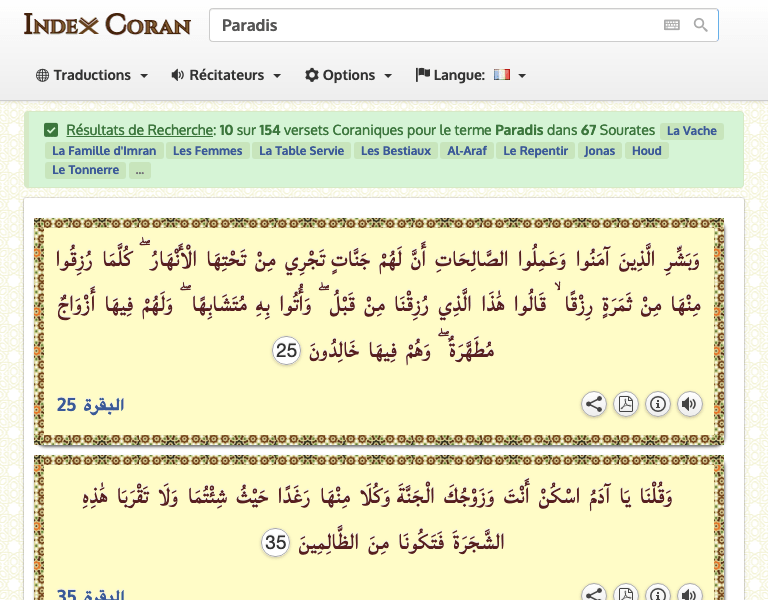Screen dimensions: 768x600
Task: Open the Options menu
Action: [x=348, y=75]
